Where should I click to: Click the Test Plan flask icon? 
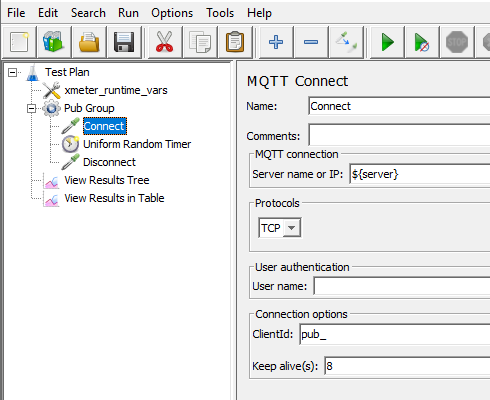pos(33,73)
